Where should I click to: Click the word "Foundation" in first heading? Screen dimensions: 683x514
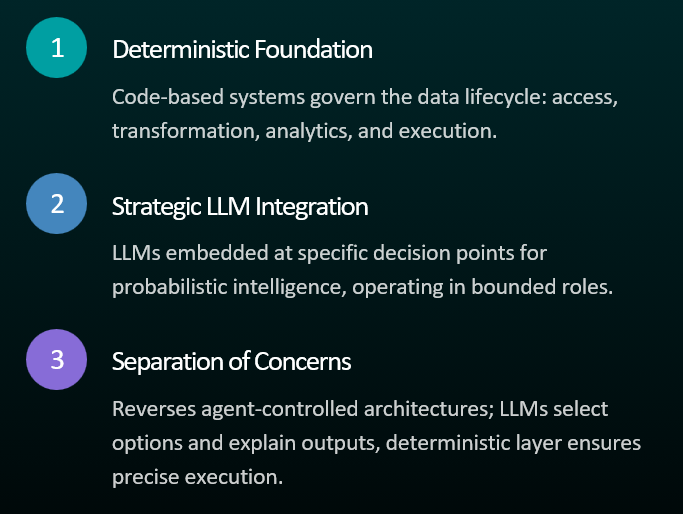click(322, 49)
